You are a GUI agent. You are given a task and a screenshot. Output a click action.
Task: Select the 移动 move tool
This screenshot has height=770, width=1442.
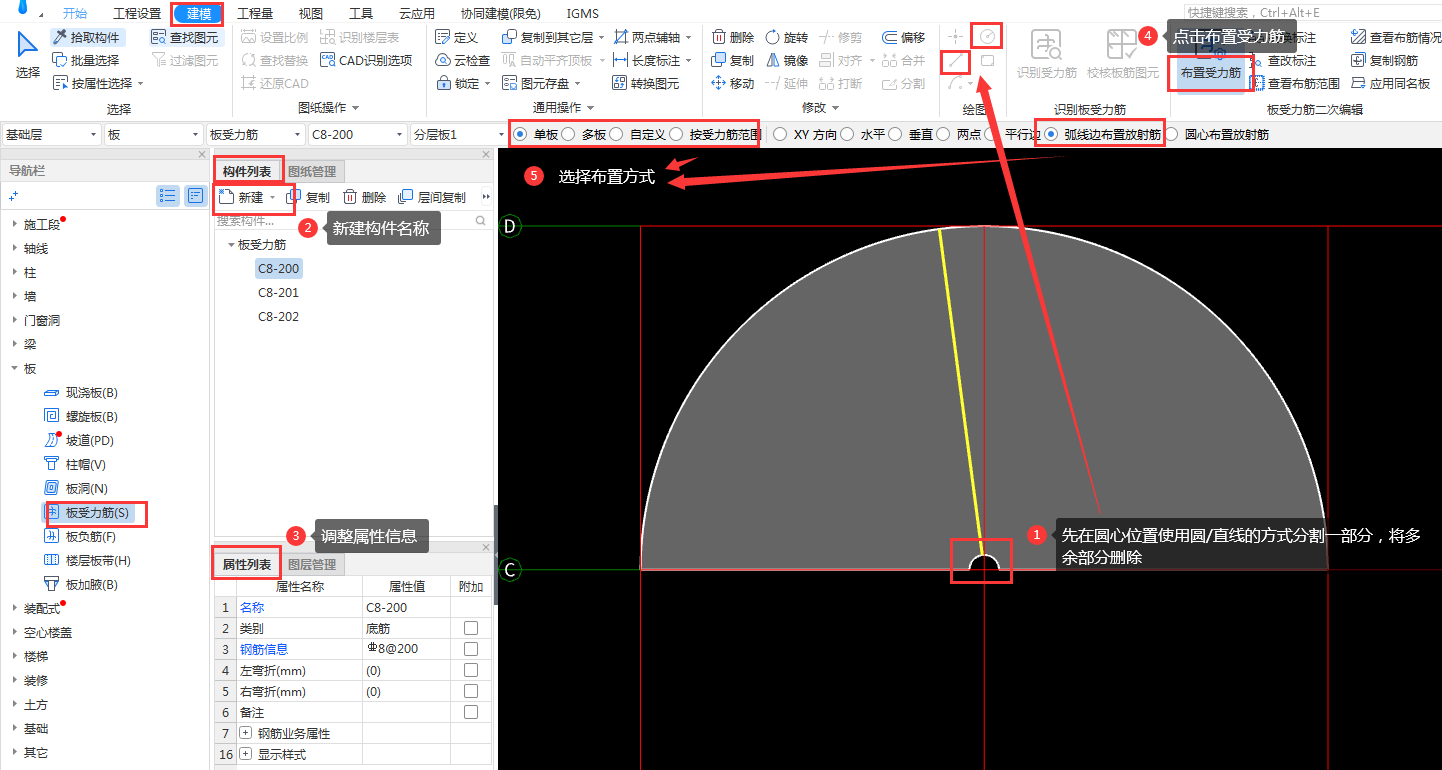(x=733, y=83)
